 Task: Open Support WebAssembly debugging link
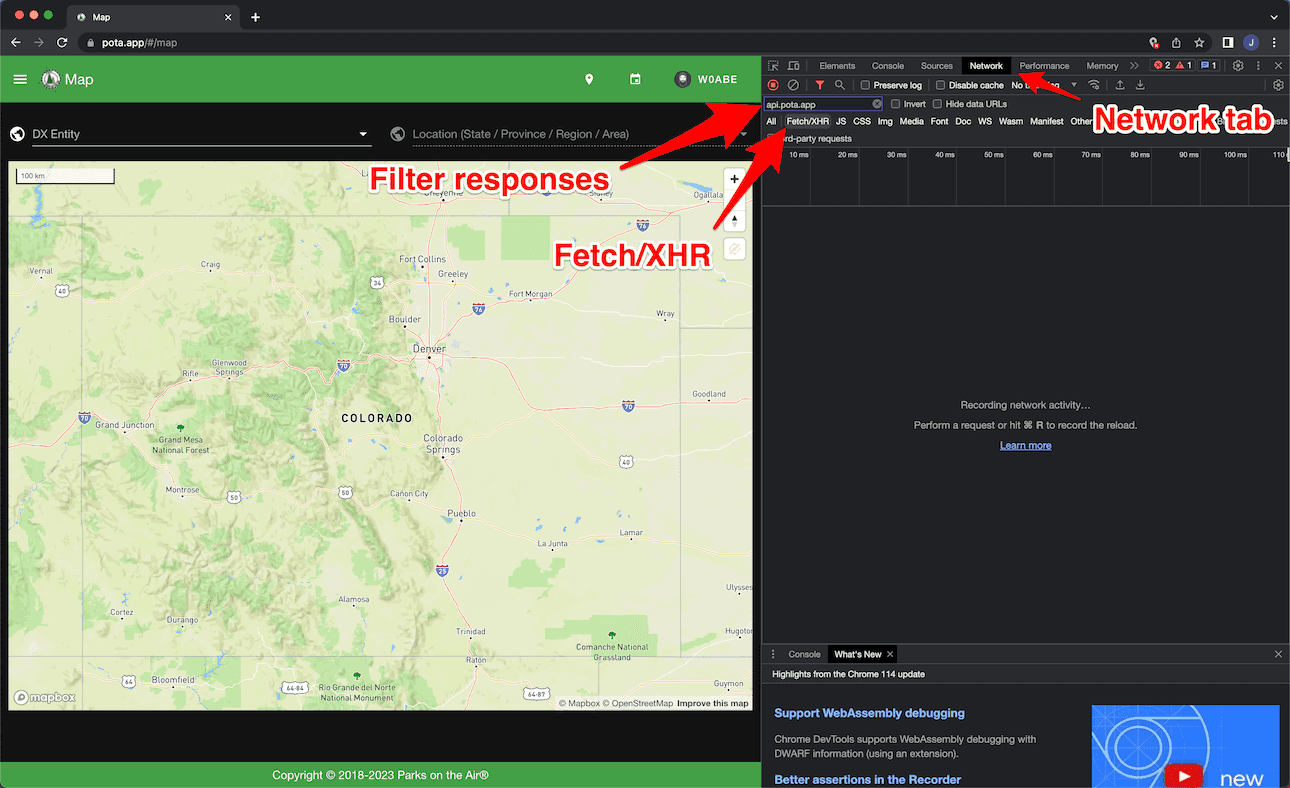pos(869,713)
